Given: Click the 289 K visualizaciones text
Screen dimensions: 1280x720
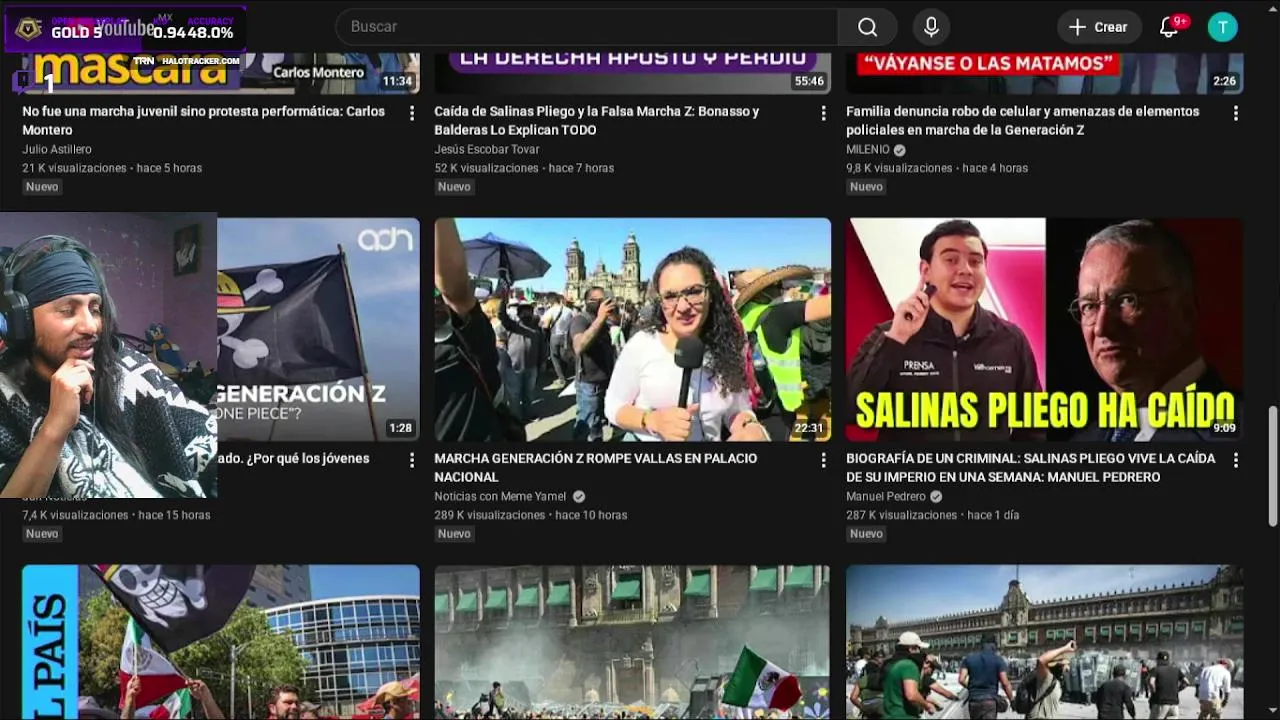Looking at the screenshot, I should click(x=489, y=515).
